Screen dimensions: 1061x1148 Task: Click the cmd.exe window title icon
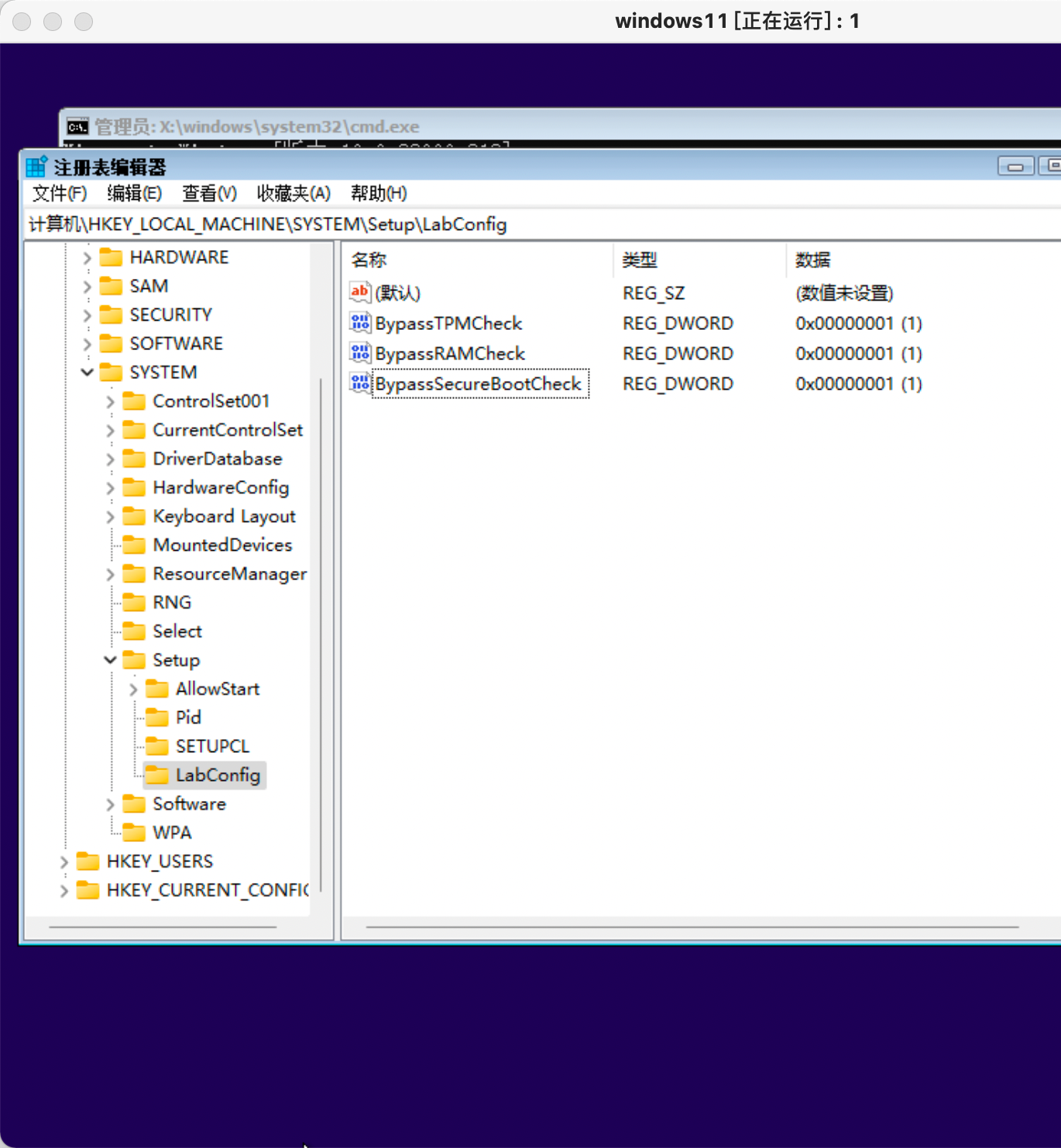pos(77,127)
